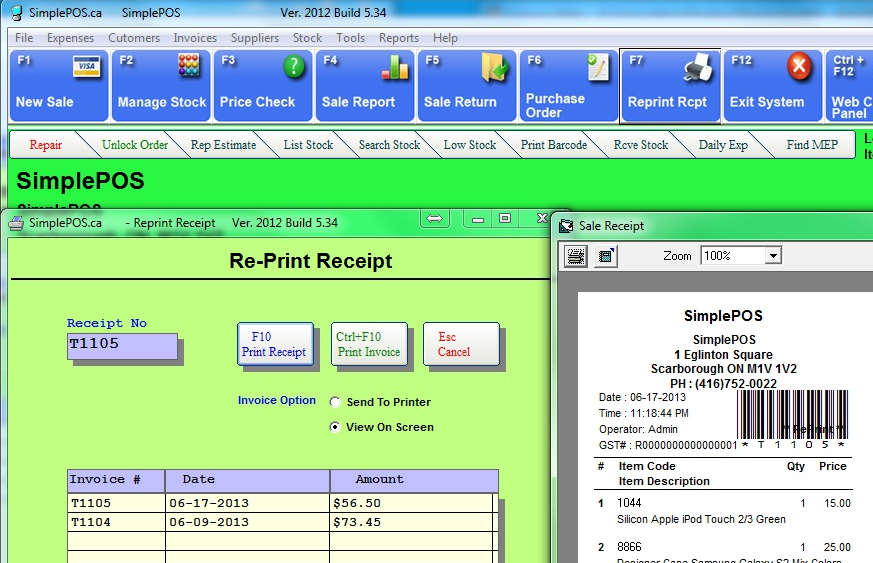This screenshot has width=873, height=563.
Task: Open the Tools menu
Action: 350,38
